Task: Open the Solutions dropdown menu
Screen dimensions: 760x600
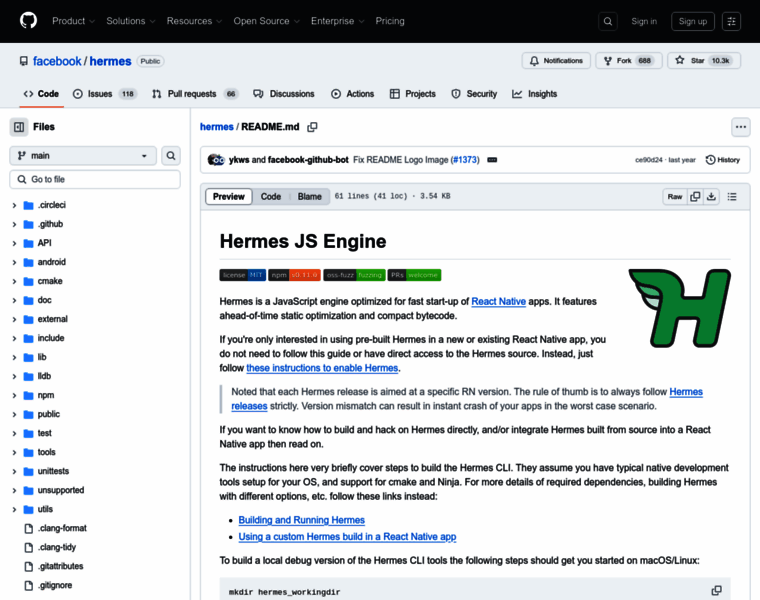Action: [131, 21]
